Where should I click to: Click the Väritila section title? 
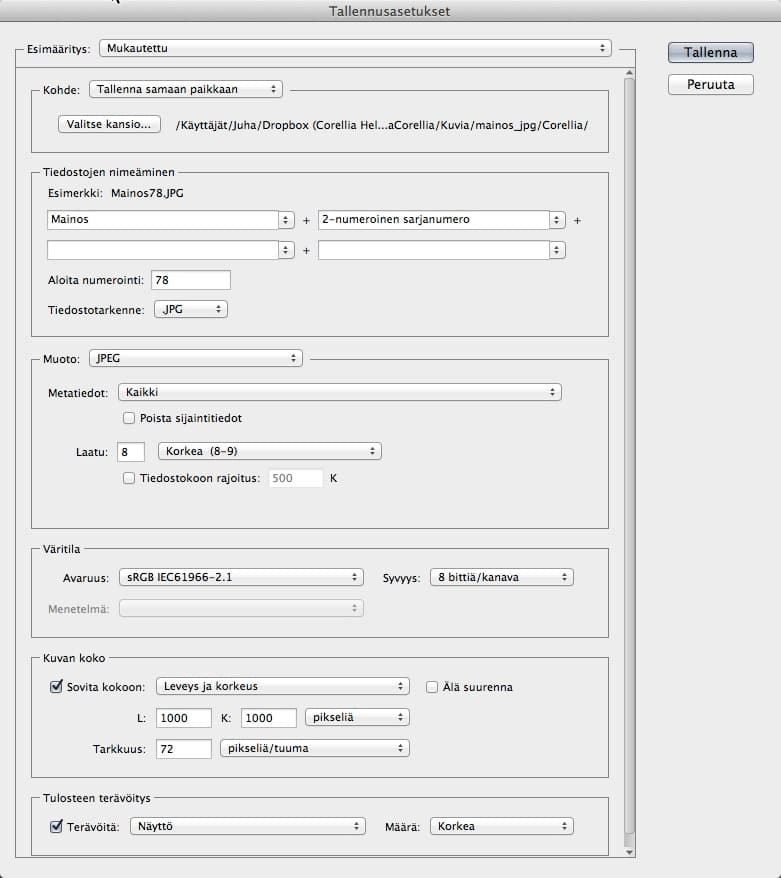point(62,549)
